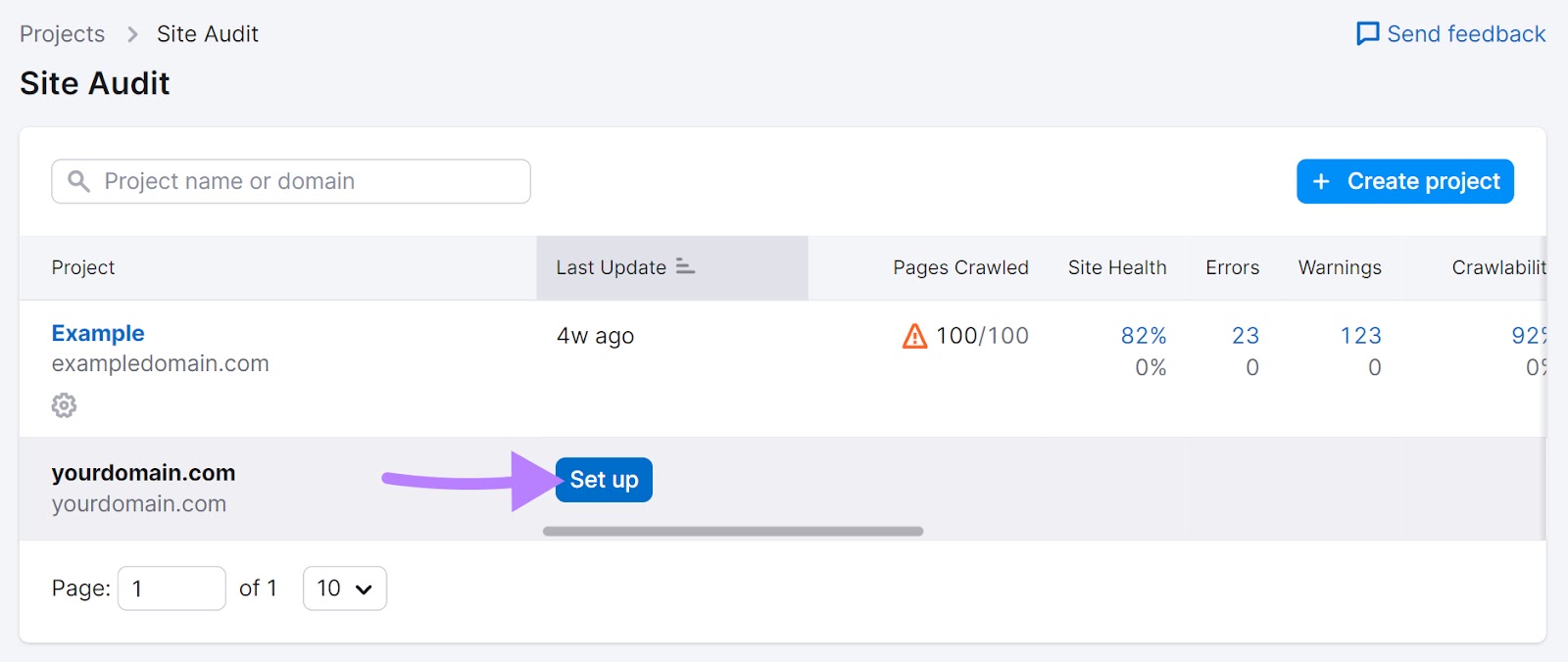Viewport: 1568px width, 662px height.
Task: Go to Projects breadcrumb
Action: [x=62, y=34]
